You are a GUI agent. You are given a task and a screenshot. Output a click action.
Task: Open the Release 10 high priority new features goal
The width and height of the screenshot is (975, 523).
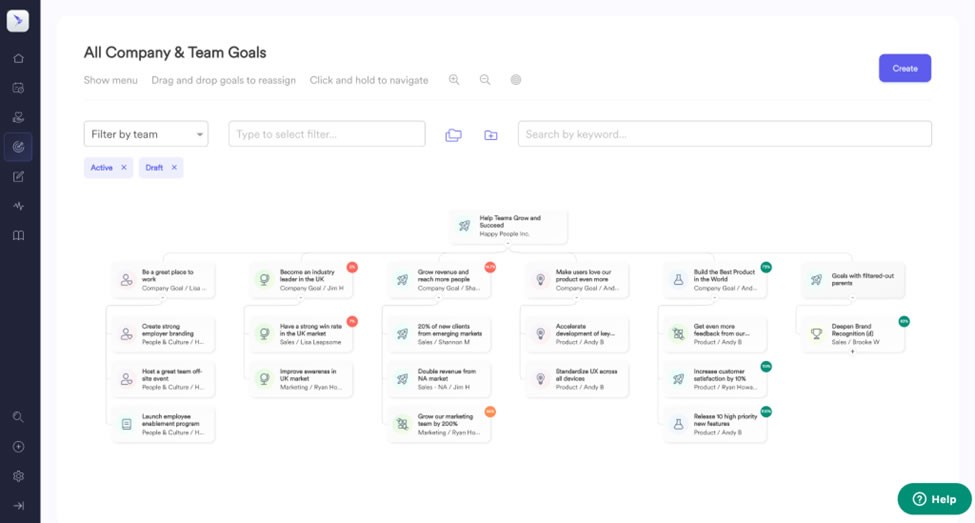coord(715,424)
